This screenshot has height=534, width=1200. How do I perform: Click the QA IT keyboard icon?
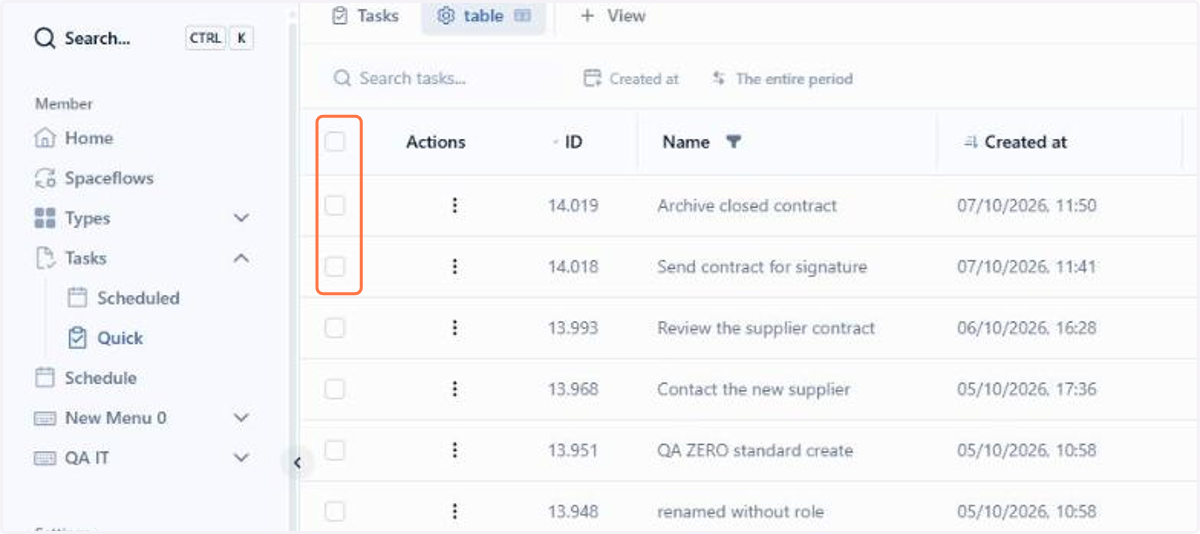(x=45, y=458)
